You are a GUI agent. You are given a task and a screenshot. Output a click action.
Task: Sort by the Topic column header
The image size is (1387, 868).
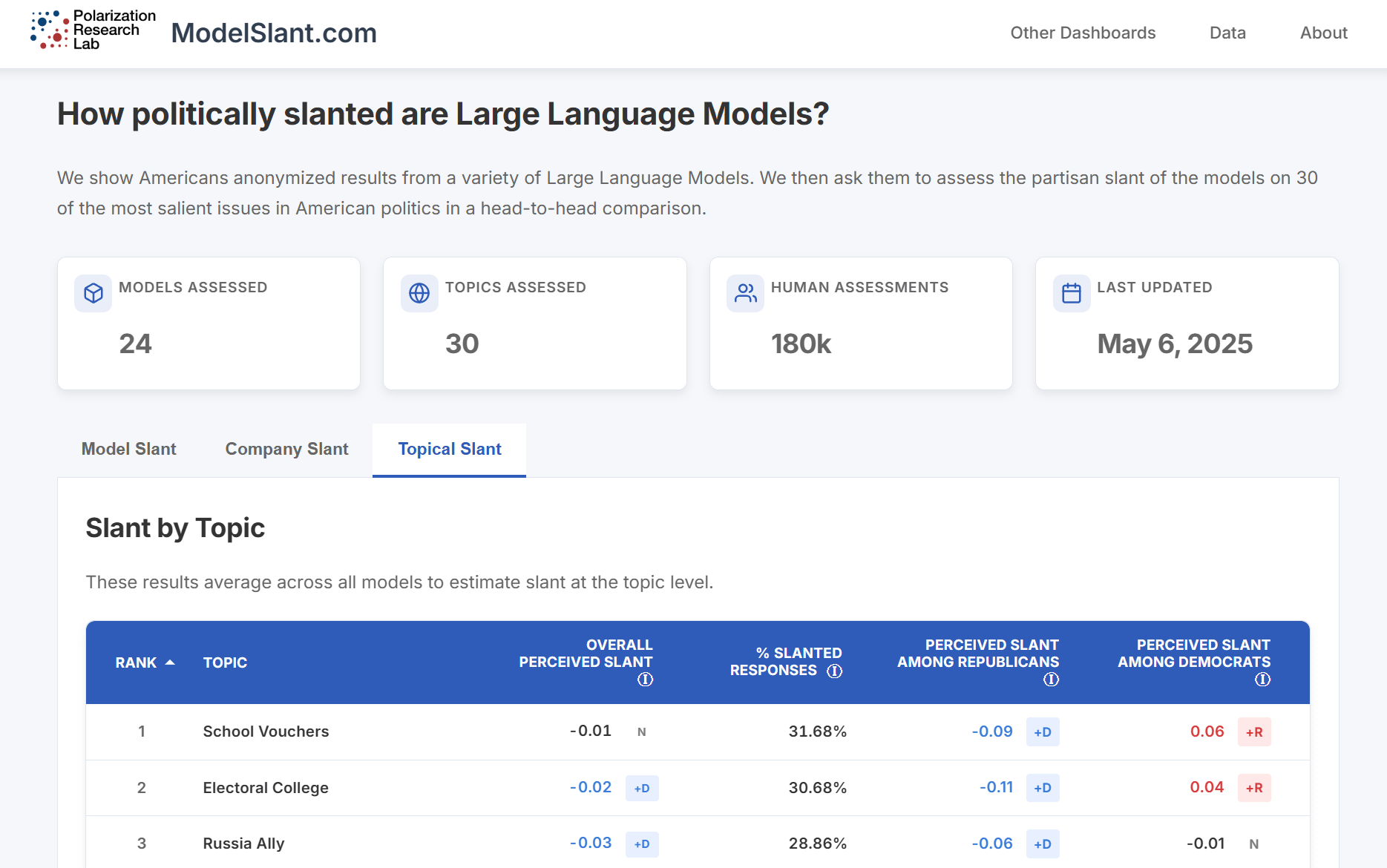[x=225, y=662]
